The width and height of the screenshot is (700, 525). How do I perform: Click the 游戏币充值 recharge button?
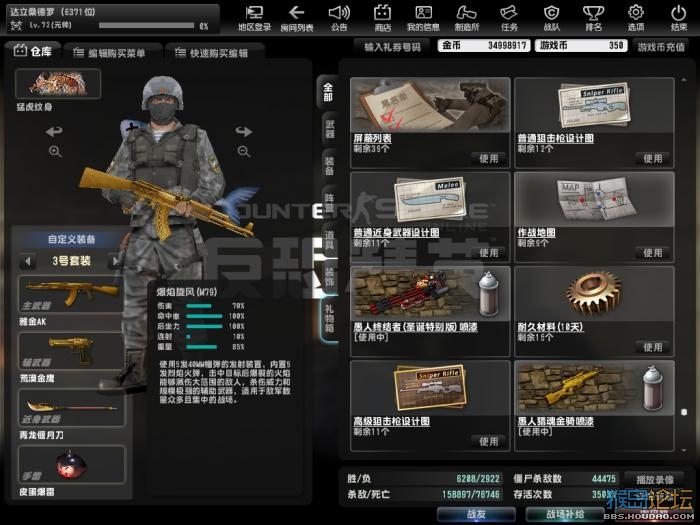coord(661,46)
